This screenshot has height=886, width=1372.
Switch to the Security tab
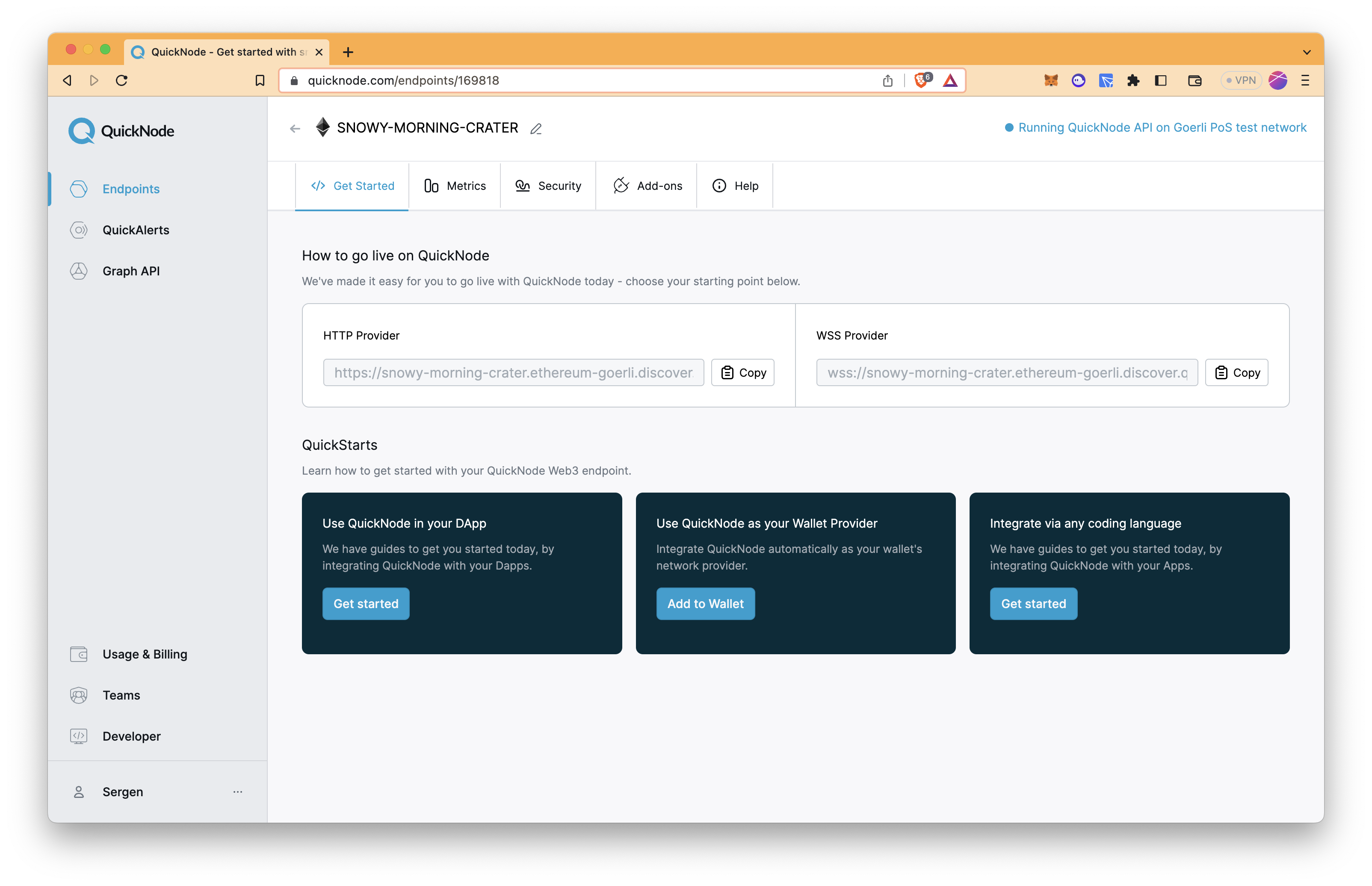[x=548, y=186]
